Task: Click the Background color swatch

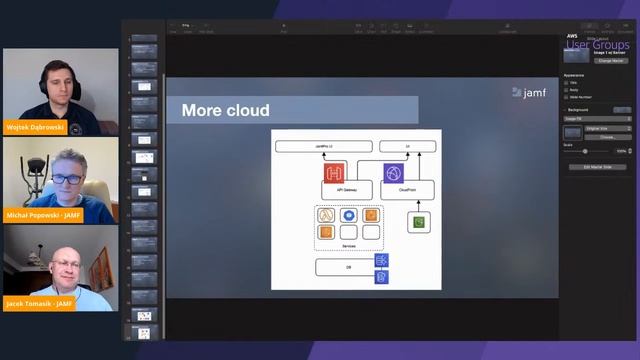Action: (622, 110)
